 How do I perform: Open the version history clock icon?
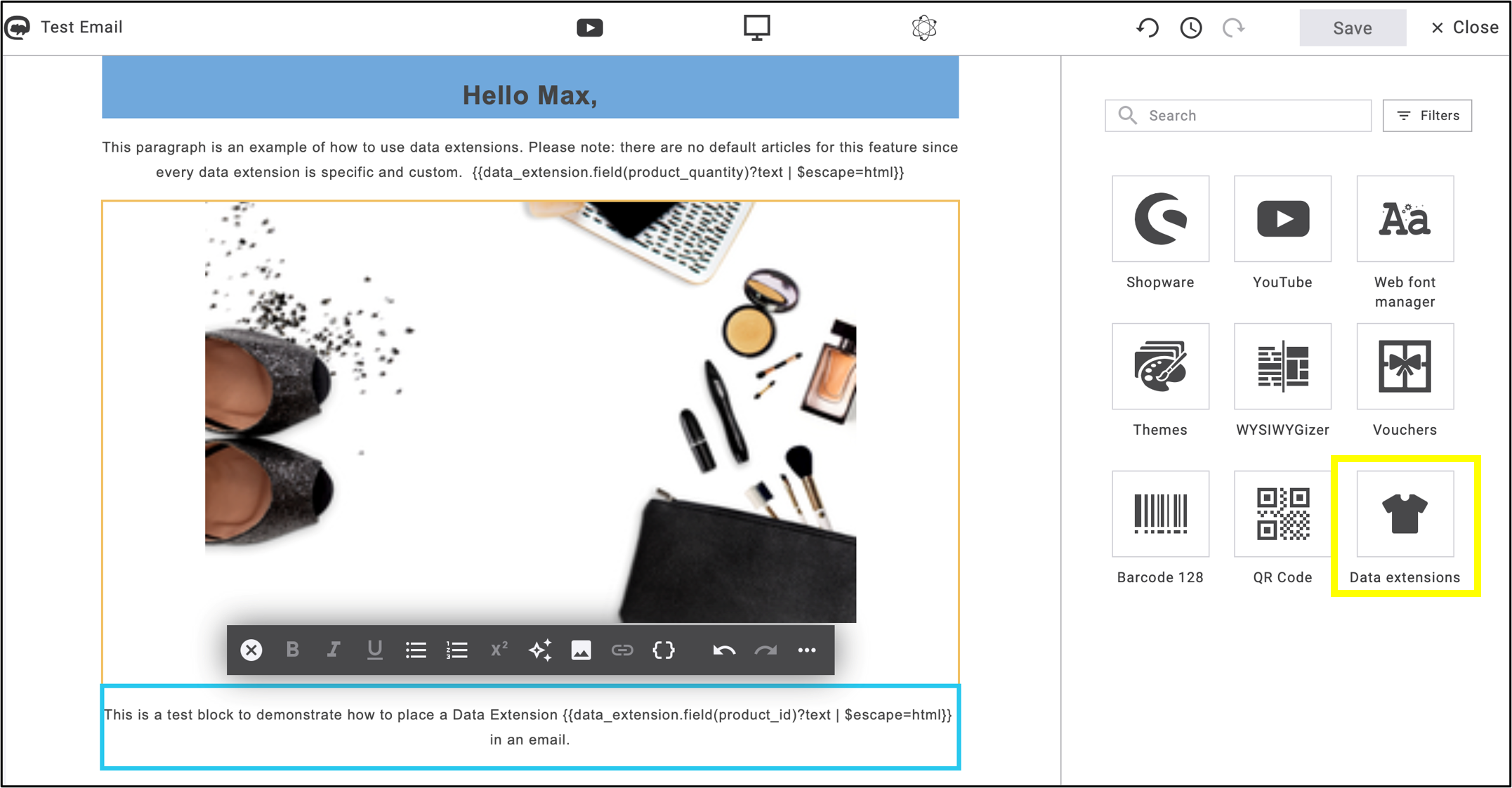[1190, 27]
